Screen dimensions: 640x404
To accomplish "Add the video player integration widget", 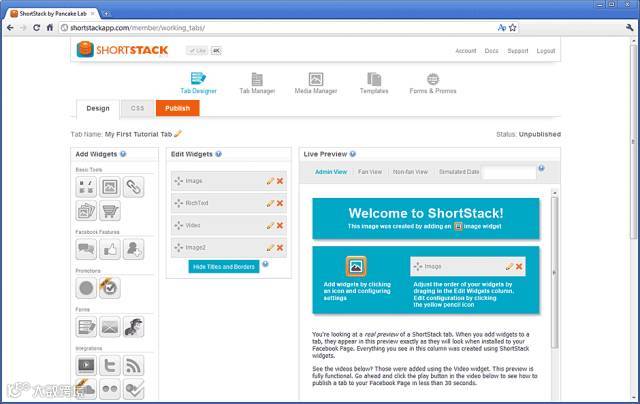I will pos(86,365).
